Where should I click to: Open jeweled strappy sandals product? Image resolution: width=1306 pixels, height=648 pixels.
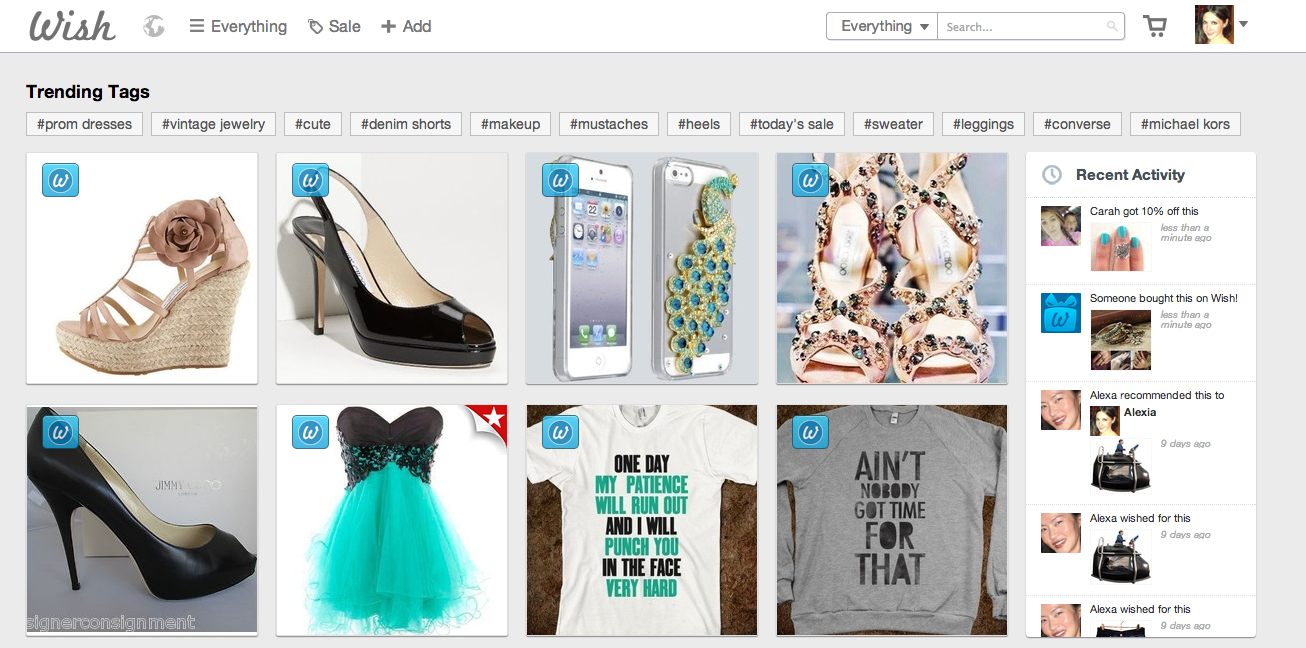tap(892, 268)
